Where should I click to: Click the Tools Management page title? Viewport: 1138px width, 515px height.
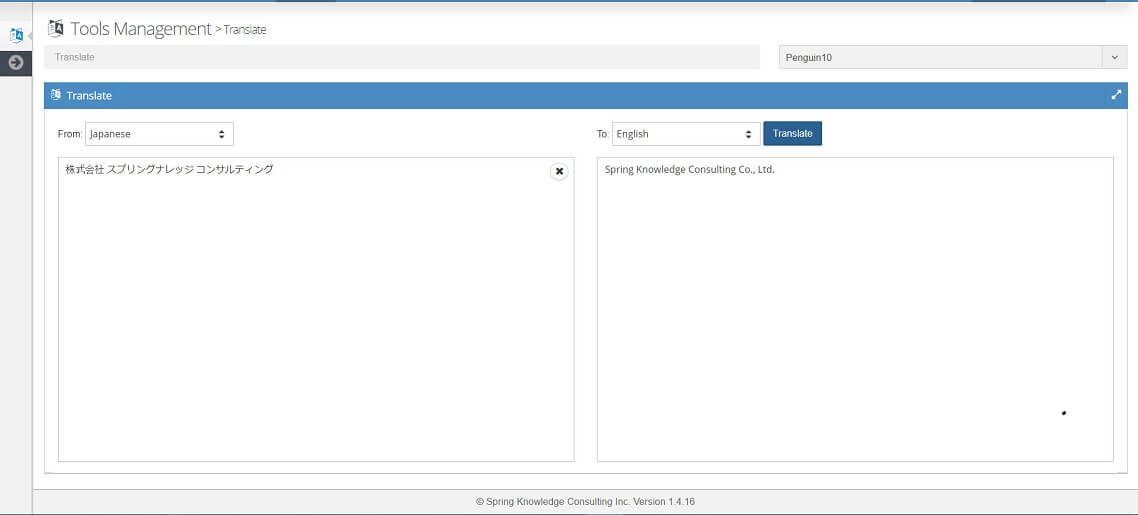[141, 29]
